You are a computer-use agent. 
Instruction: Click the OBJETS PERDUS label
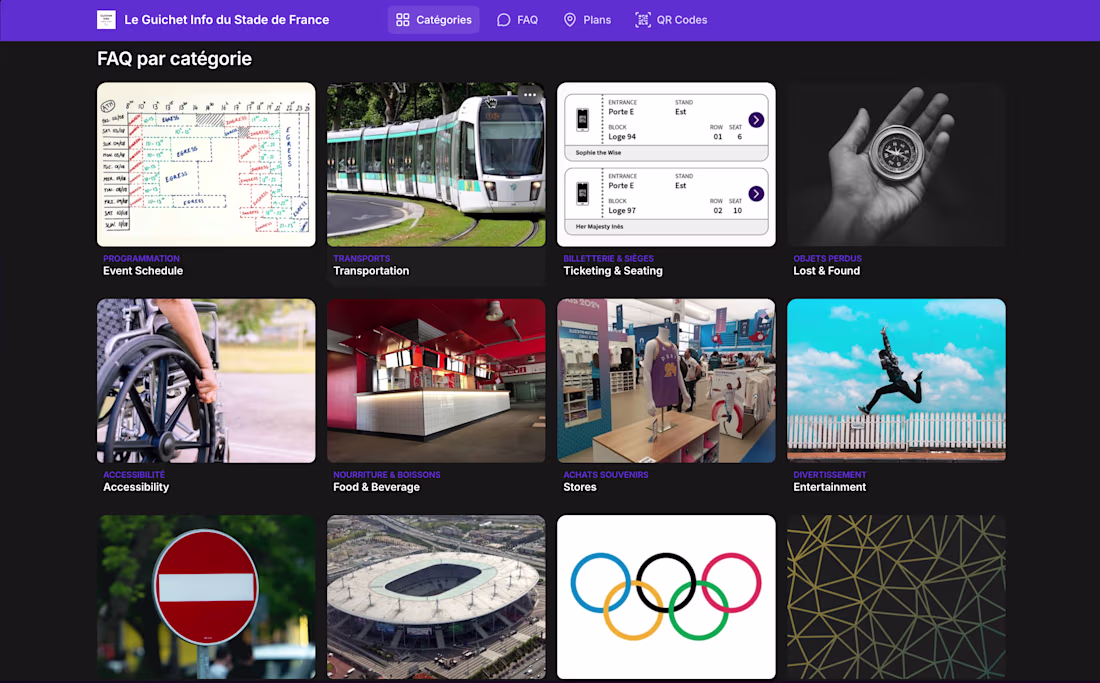(827, 258)
